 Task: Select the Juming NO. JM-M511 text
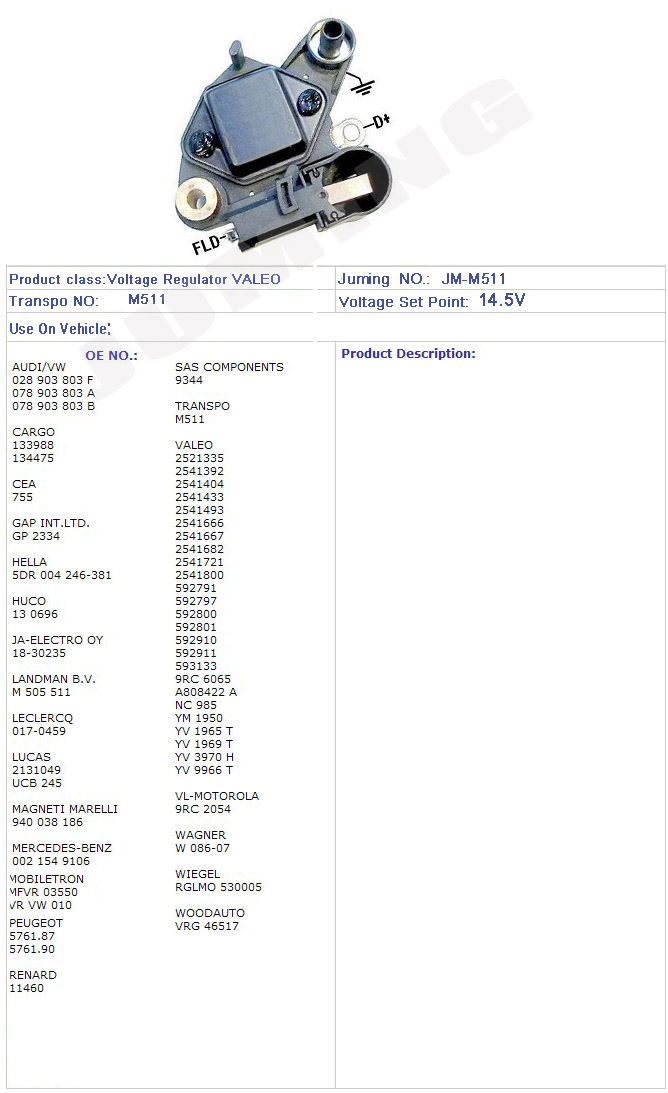coord(422,280)
